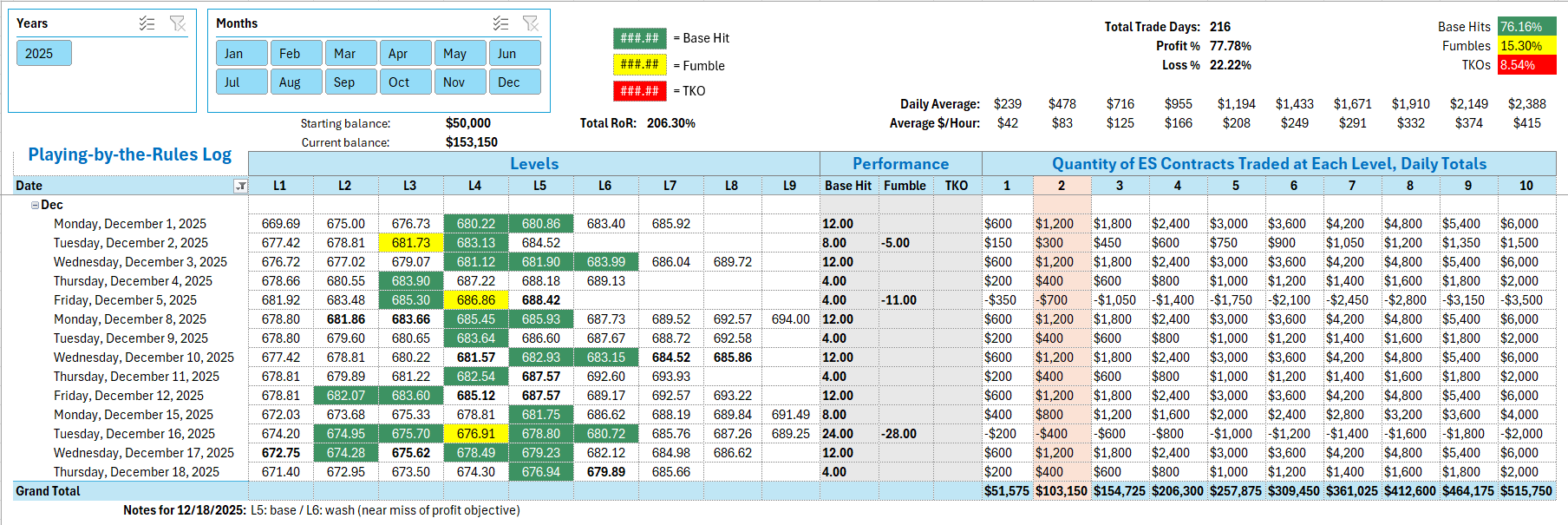Select the red TKO legend swatch
1568x525 pixels.
pyautogui.click(x=639, y=90)
